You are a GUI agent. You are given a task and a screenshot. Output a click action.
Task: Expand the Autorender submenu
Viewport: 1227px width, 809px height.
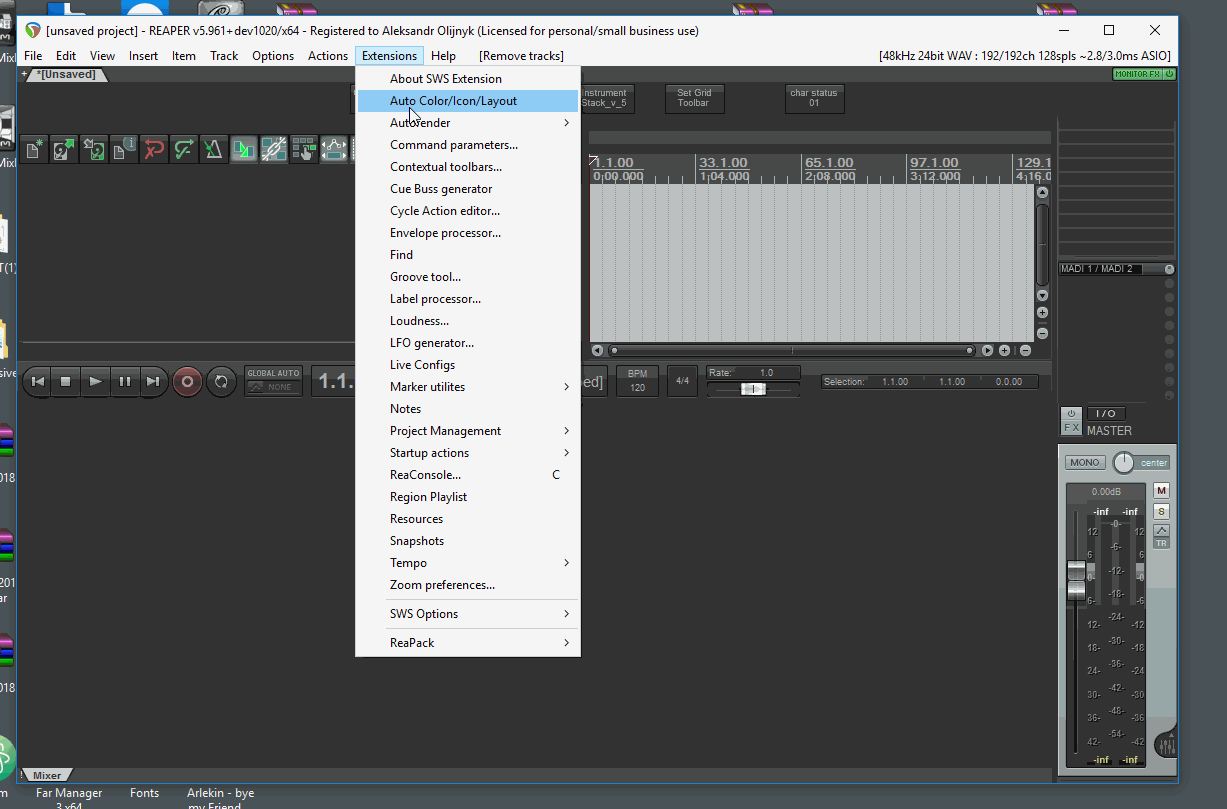(x=468, y=123)
